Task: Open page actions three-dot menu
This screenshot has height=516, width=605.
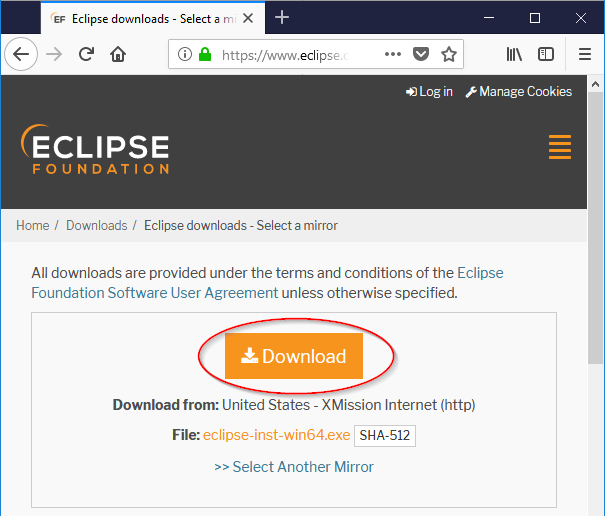Action: (393, 54)
